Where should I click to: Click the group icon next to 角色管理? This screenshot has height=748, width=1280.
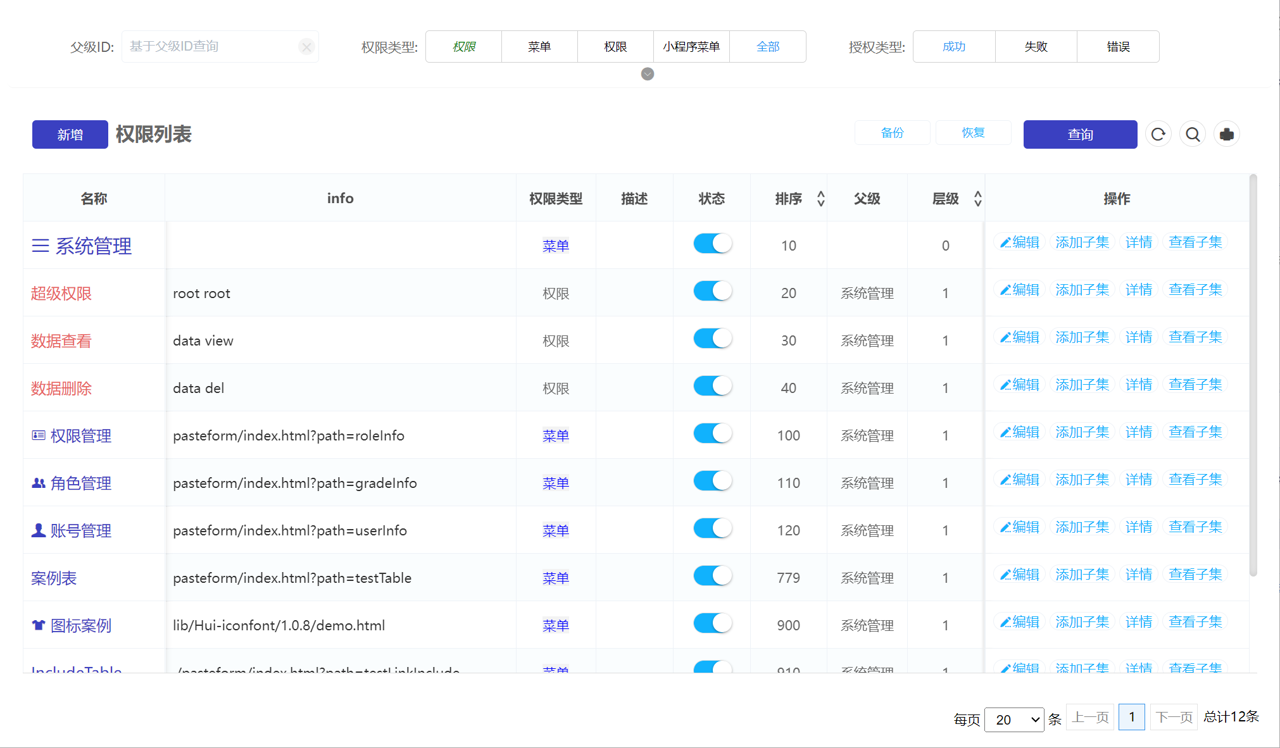coord(38,483)
